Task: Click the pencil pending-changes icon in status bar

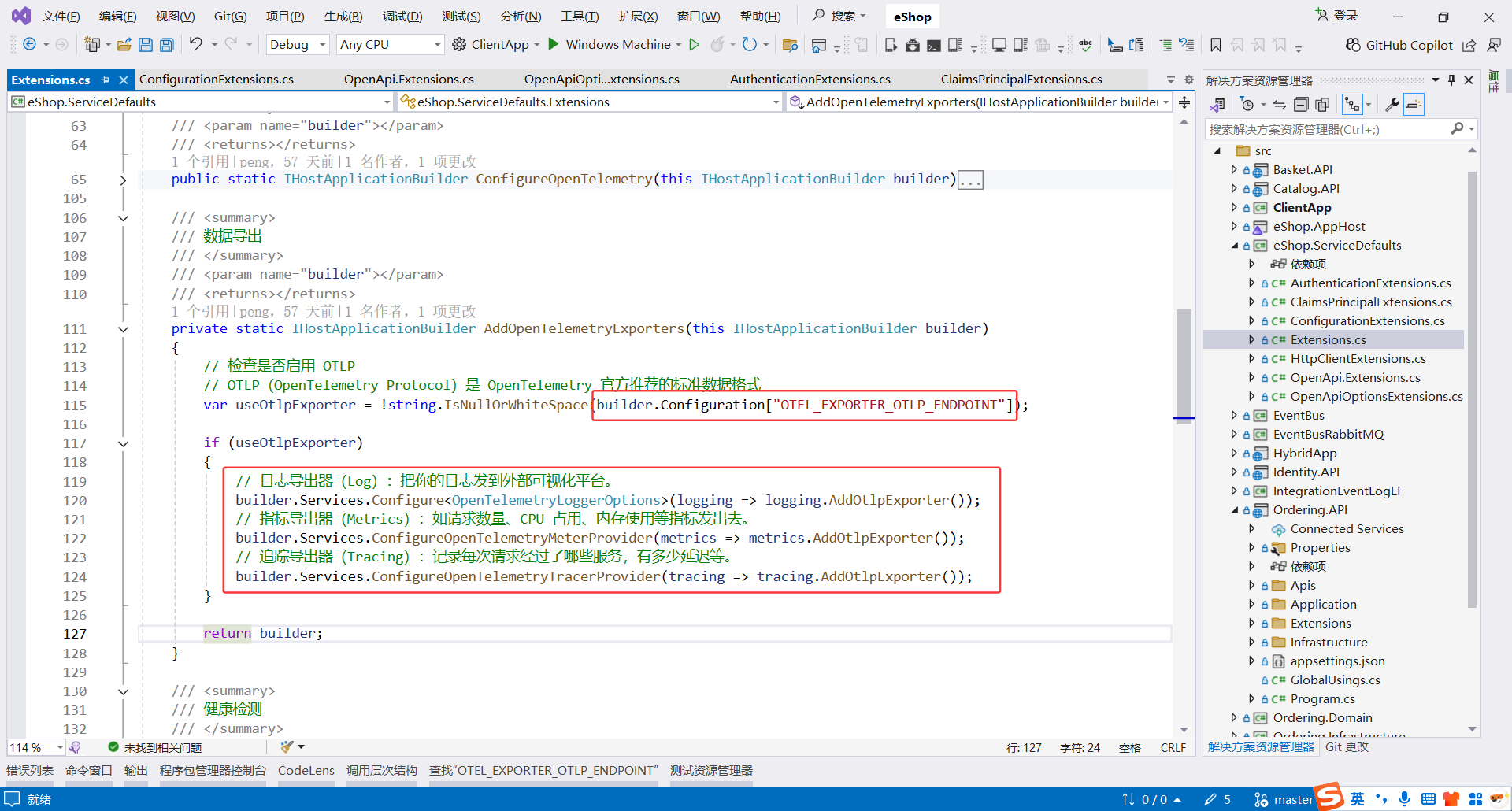Action: [x=1210, y=799]
